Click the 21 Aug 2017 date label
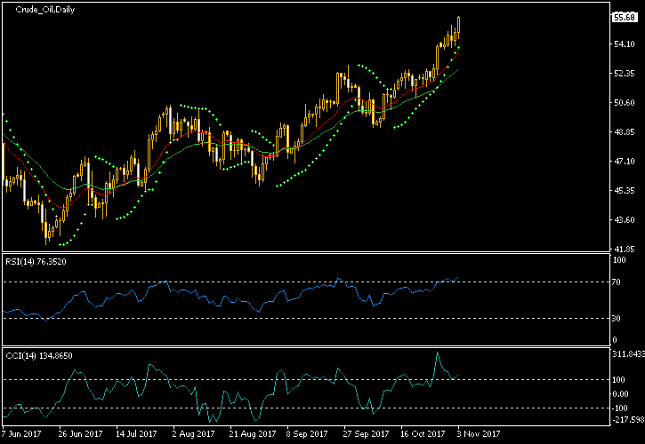Screen dimensions: 645x444 pos(252,434)
